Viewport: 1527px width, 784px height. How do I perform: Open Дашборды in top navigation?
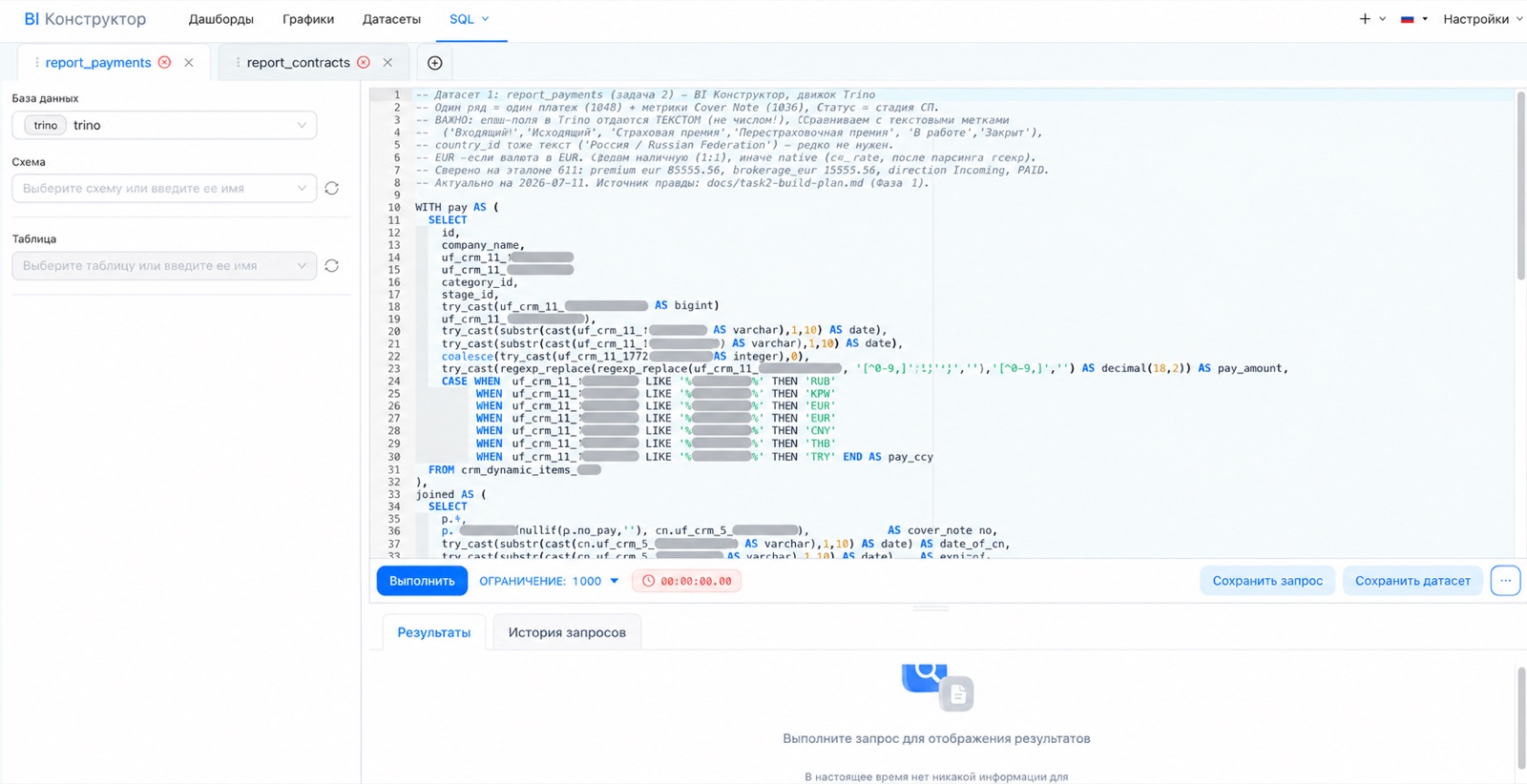220,19
